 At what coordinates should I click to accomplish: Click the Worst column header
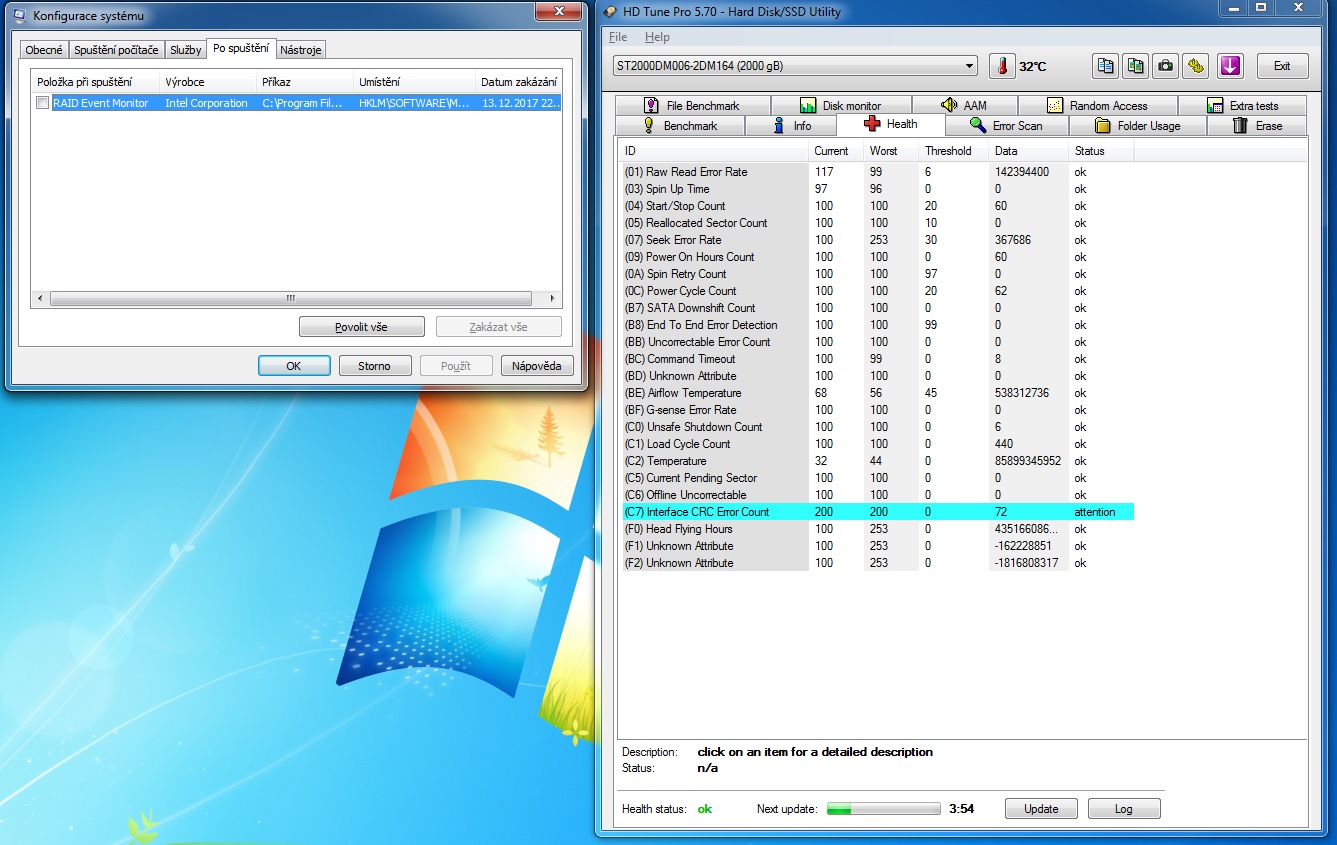pos(891,151)
